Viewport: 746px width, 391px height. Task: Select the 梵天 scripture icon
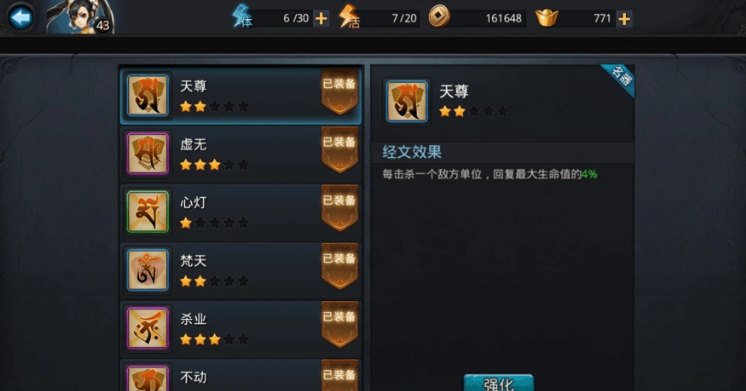click(147, 270)
